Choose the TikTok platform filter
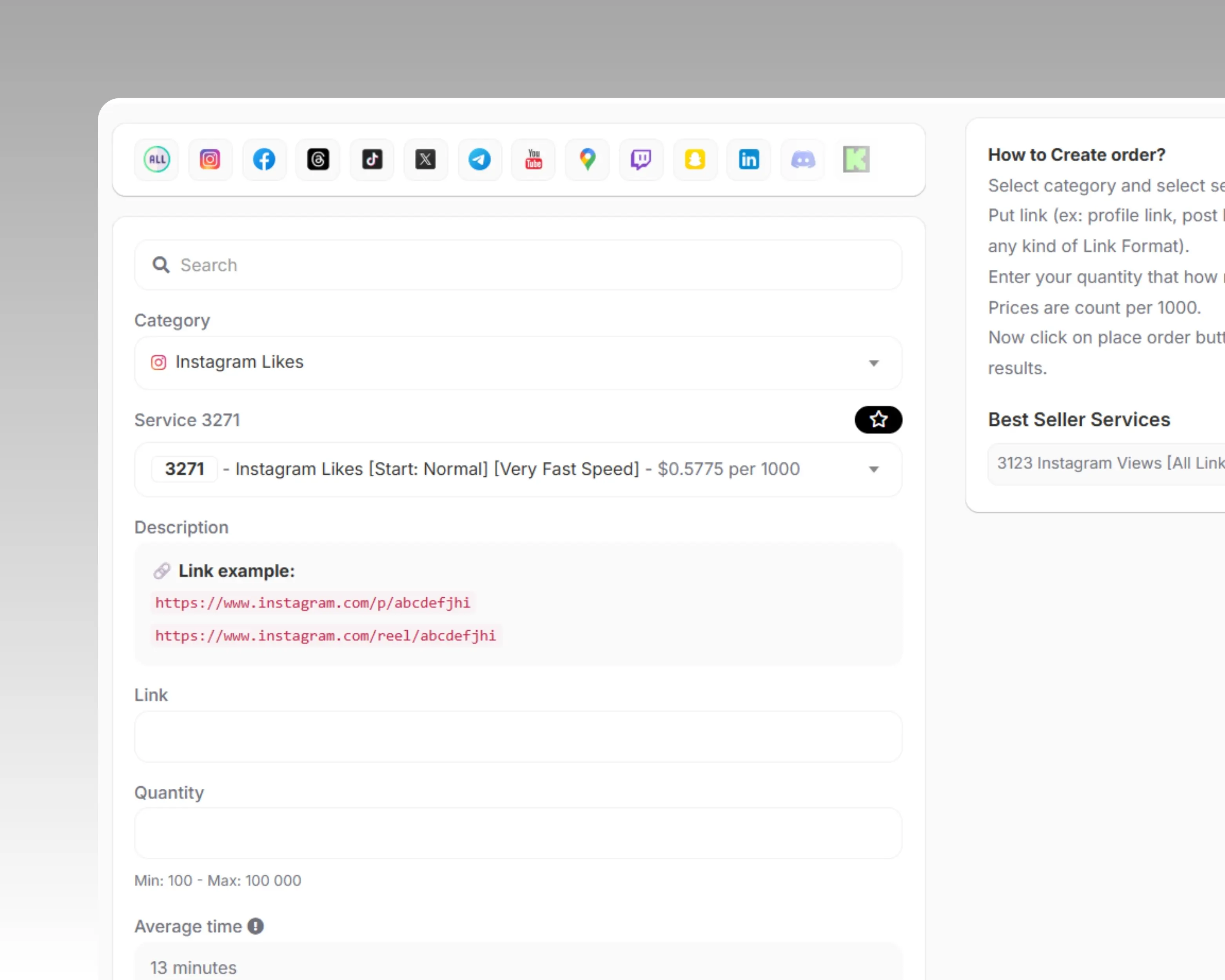 [372, 160]
